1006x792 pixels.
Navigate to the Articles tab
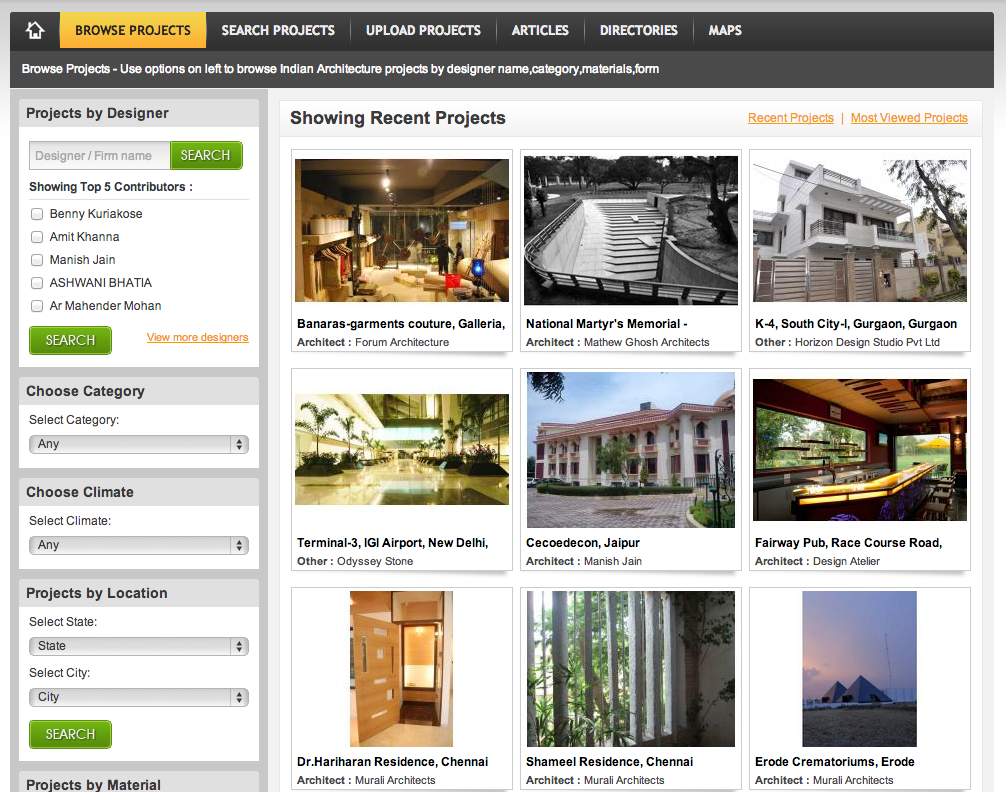[x=540, y=30]
